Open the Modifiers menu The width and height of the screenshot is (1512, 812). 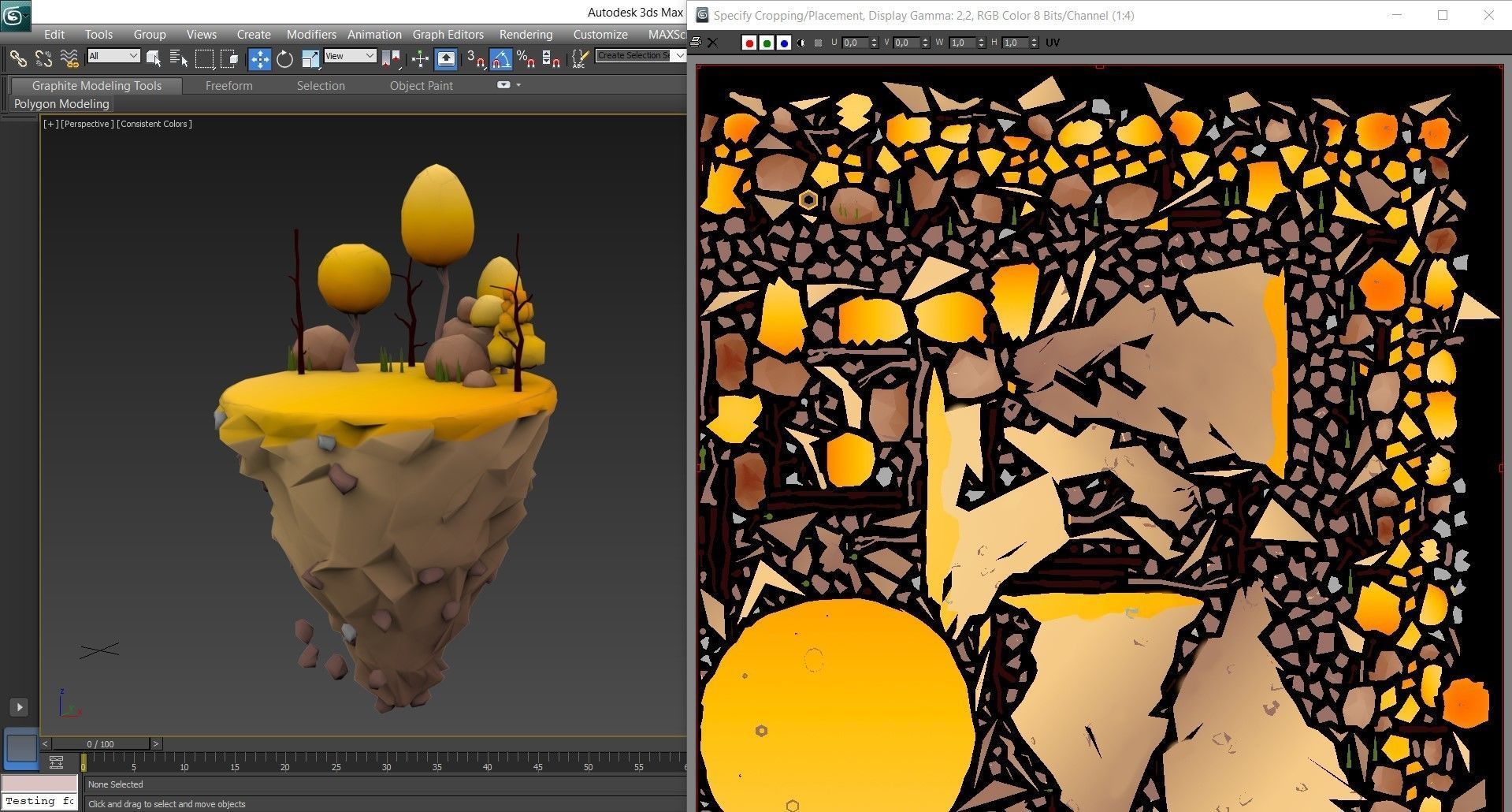tap(311, 34)
